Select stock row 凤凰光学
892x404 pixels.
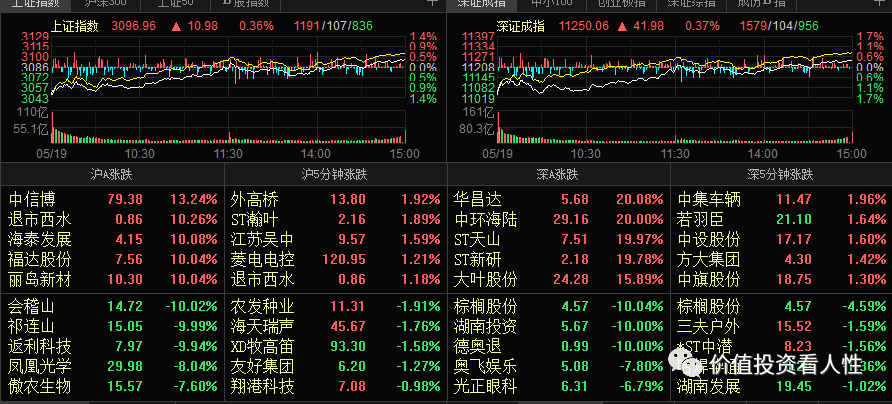pos(112,366)
